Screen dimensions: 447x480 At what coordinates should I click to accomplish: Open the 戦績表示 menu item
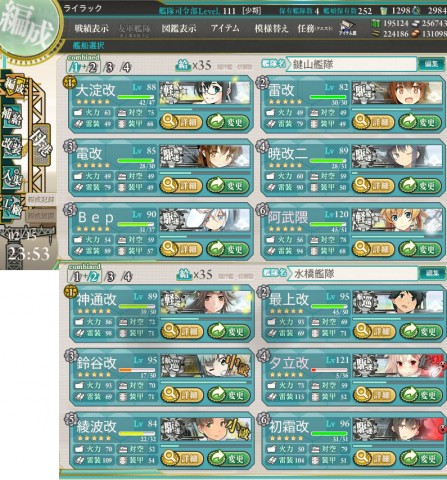[91, 28]
